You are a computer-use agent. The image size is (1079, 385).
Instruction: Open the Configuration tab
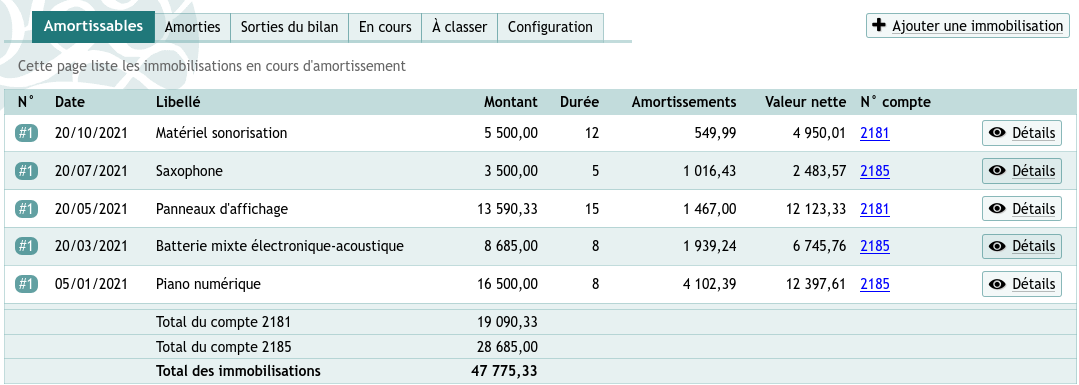click(551, 27)
